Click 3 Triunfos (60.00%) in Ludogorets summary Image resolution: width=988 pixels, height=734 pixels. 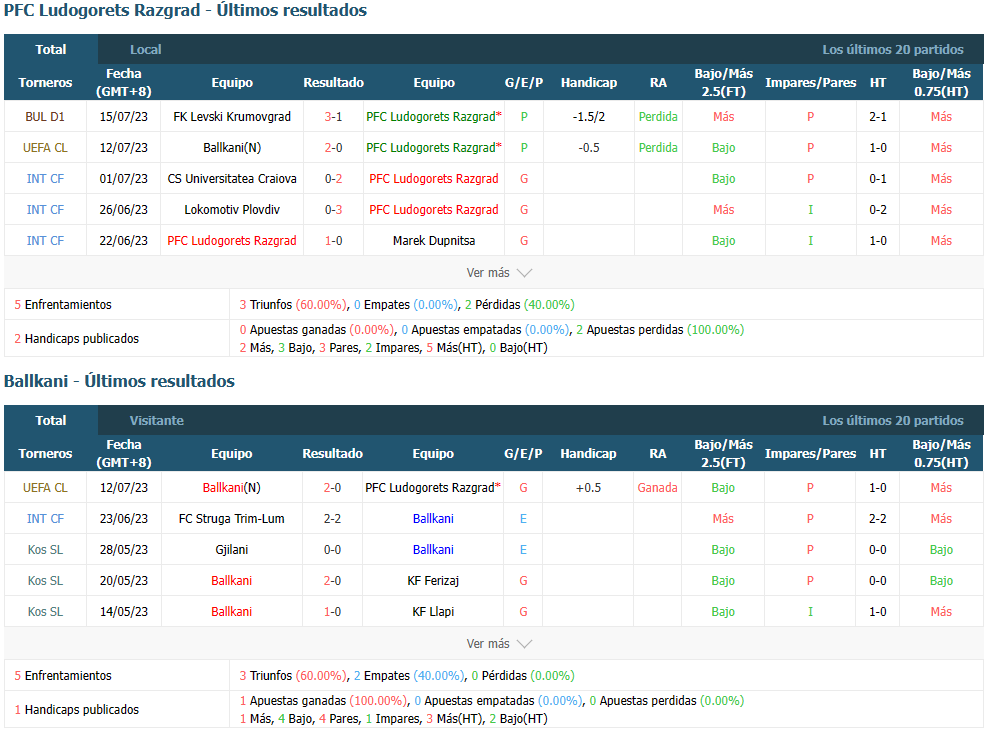[293, 305]
